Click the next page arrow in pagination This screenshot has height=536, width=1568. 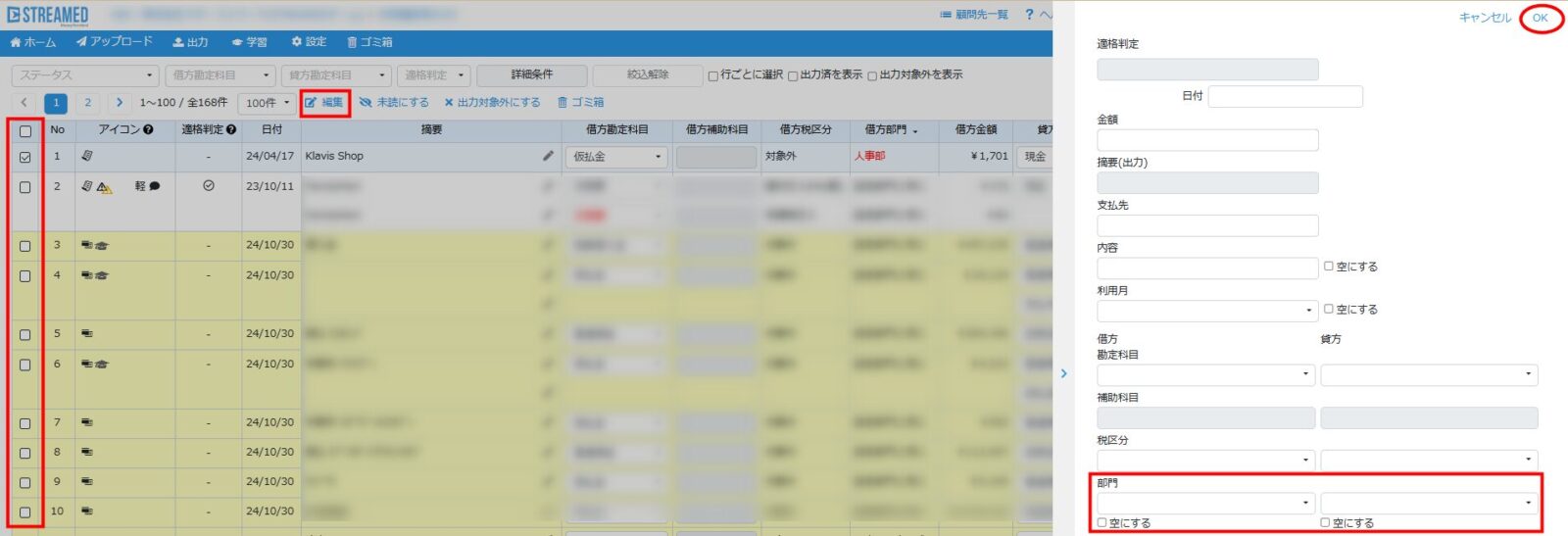tap(120, 103)
